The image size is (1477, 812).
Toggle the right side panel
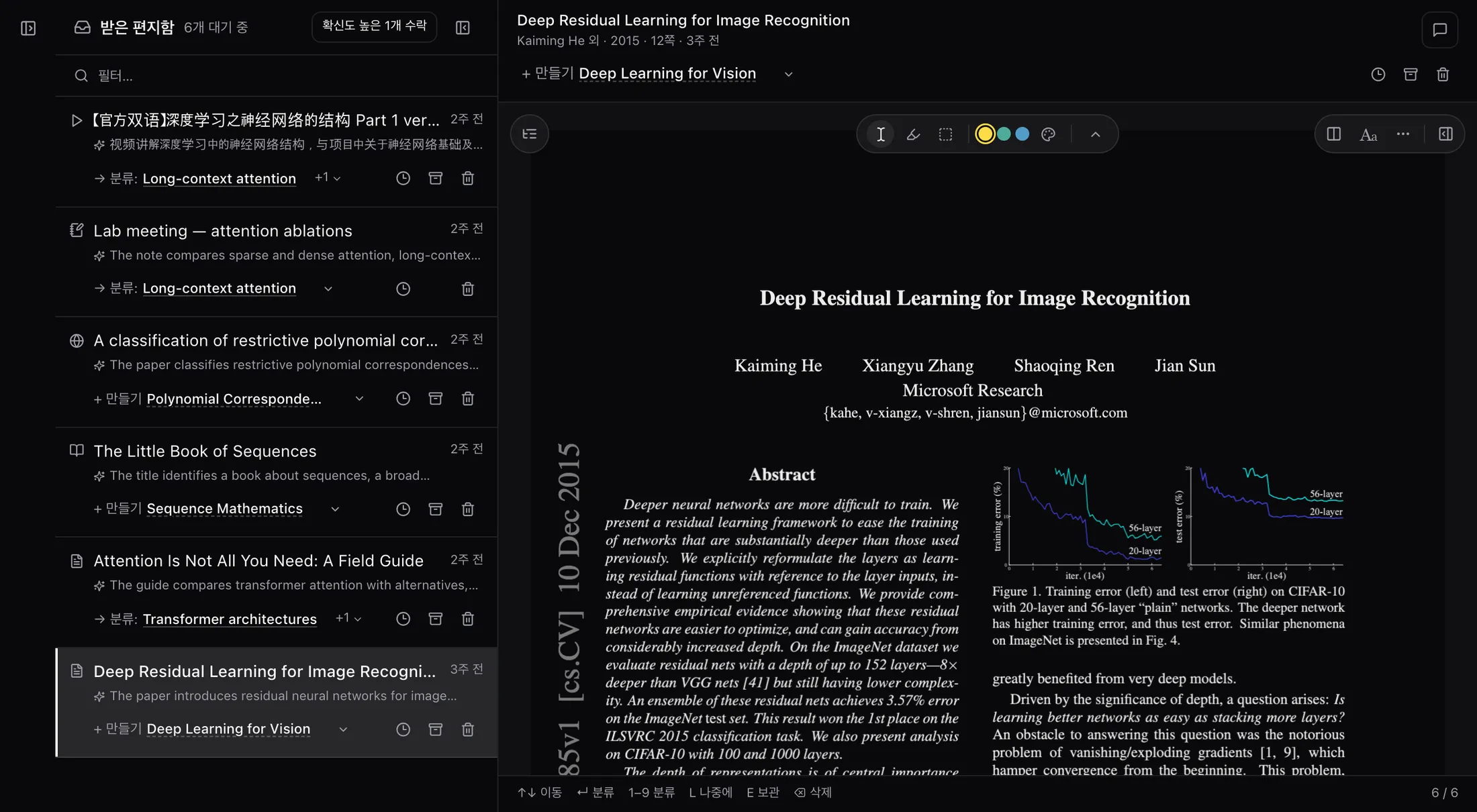pos(1445,134)
